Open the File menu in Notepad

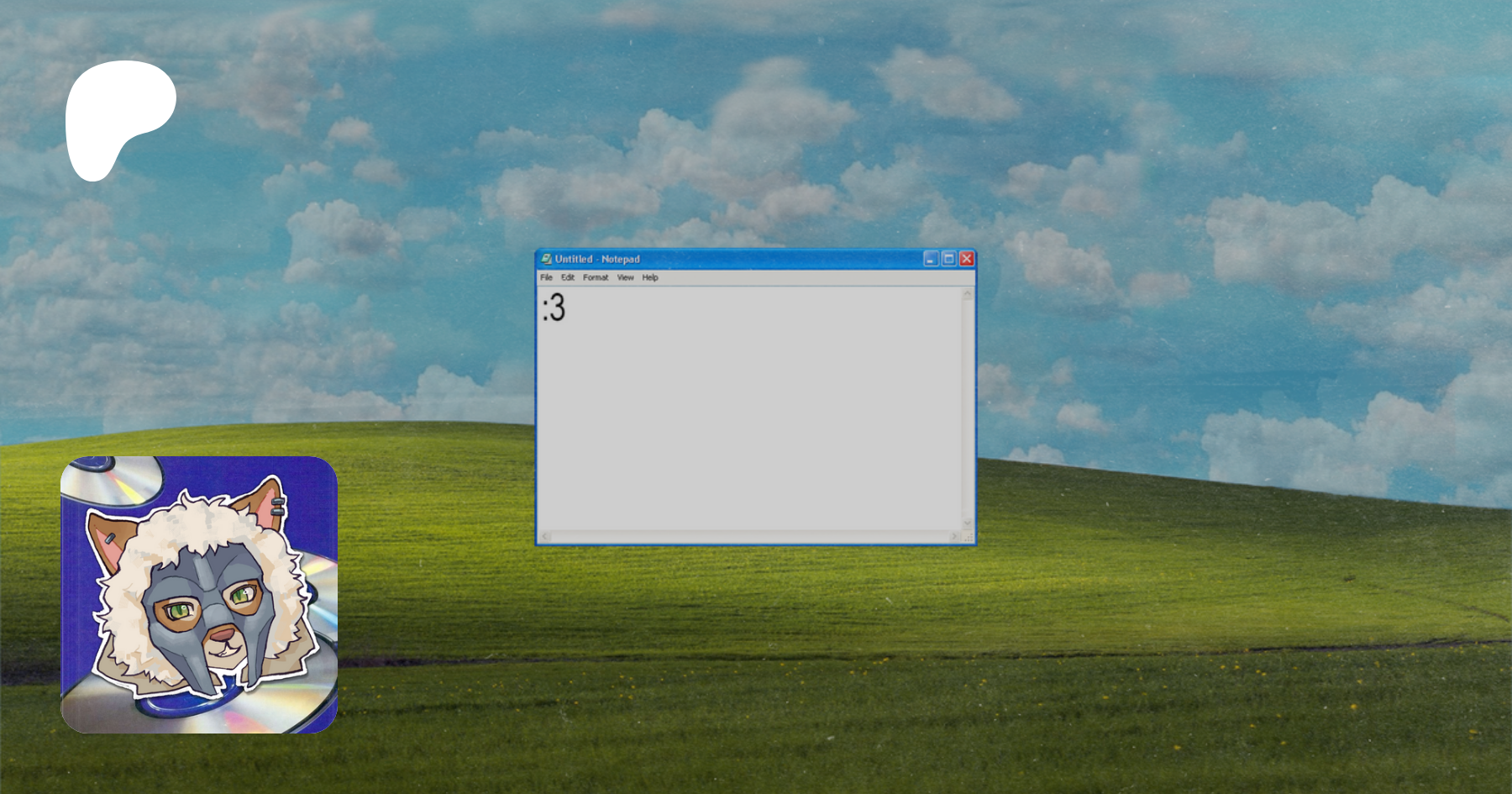[x=546, y=277]
